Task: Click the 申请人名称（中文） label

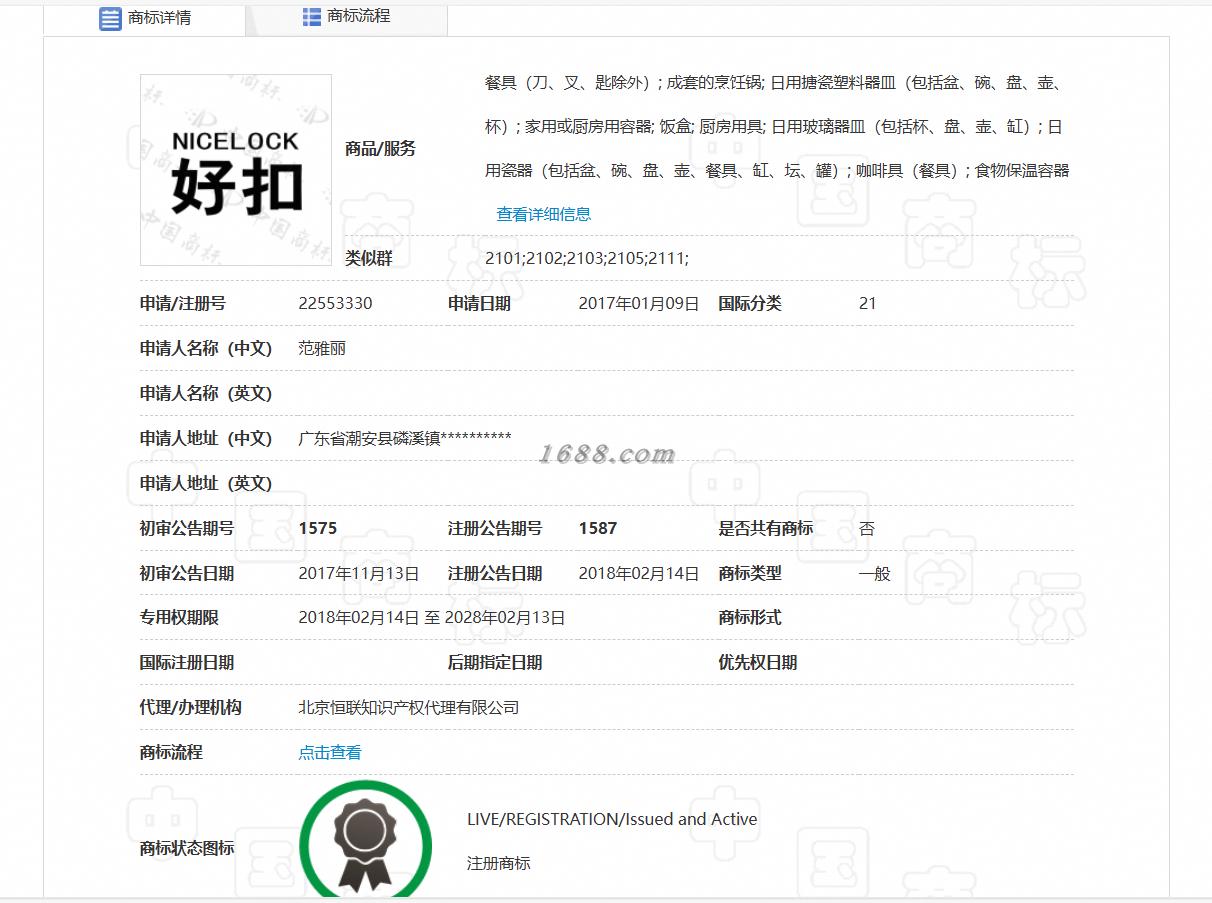Action: pyautogui.click(x=206, y=349)
